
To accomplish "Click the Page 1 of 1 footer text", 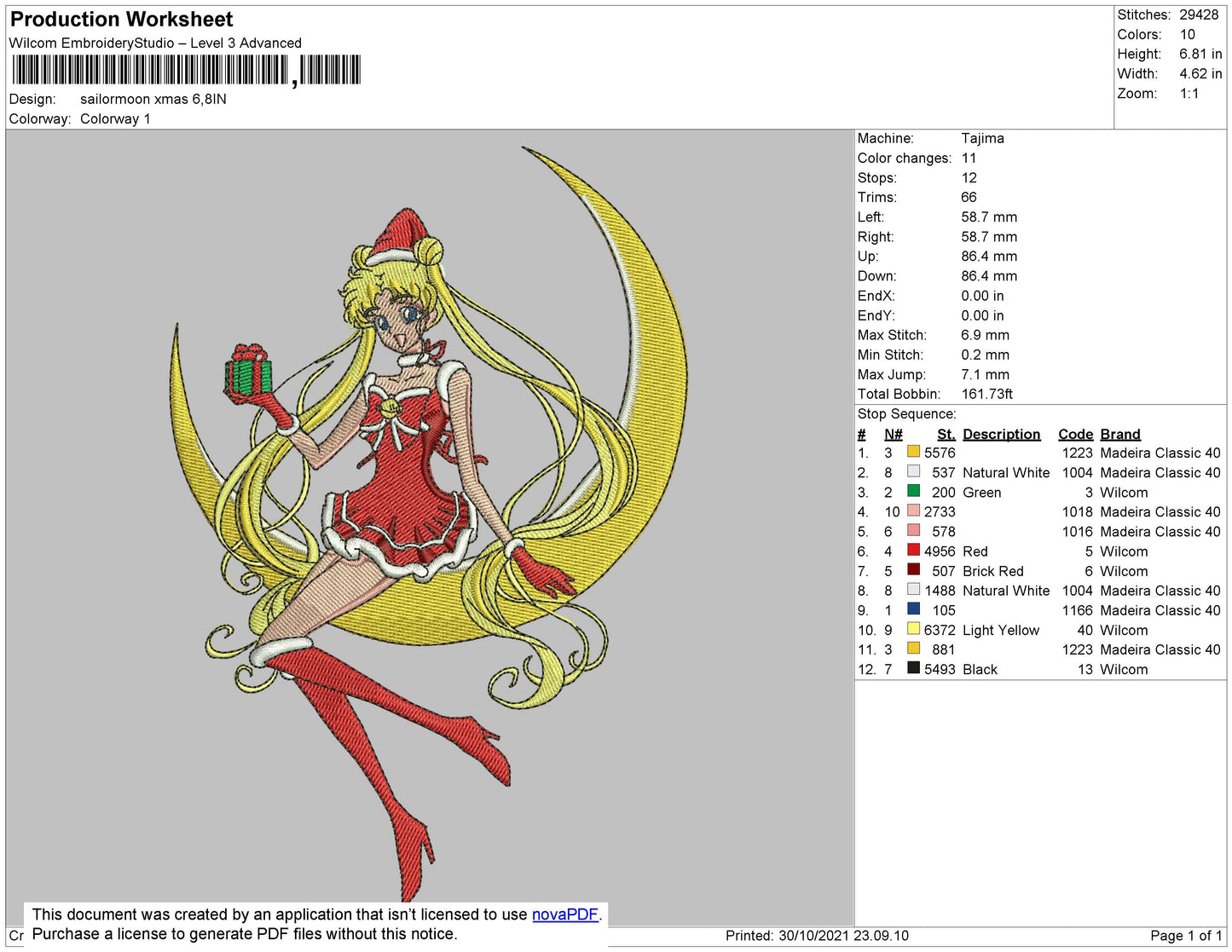I will coord(1186,935).
